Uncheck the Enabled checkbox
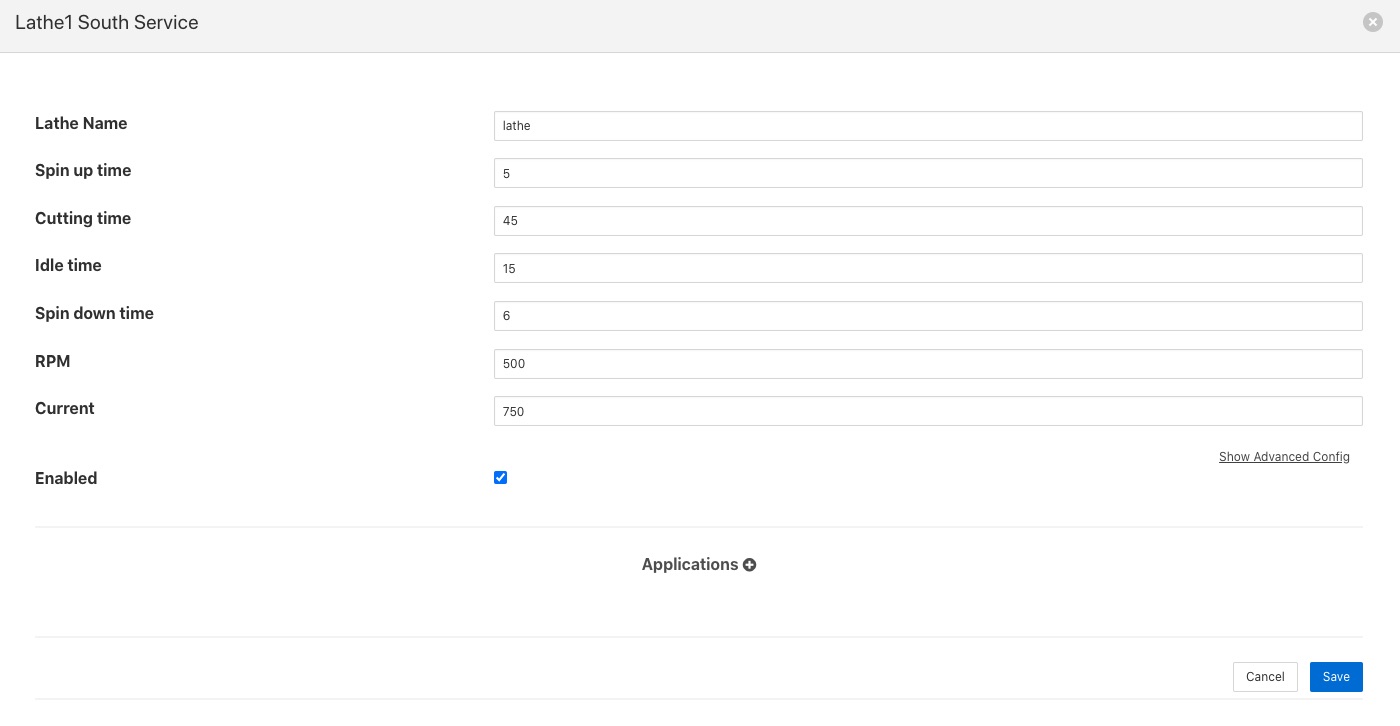Viewport: 1400px width, 726px height. click(501, 478)
